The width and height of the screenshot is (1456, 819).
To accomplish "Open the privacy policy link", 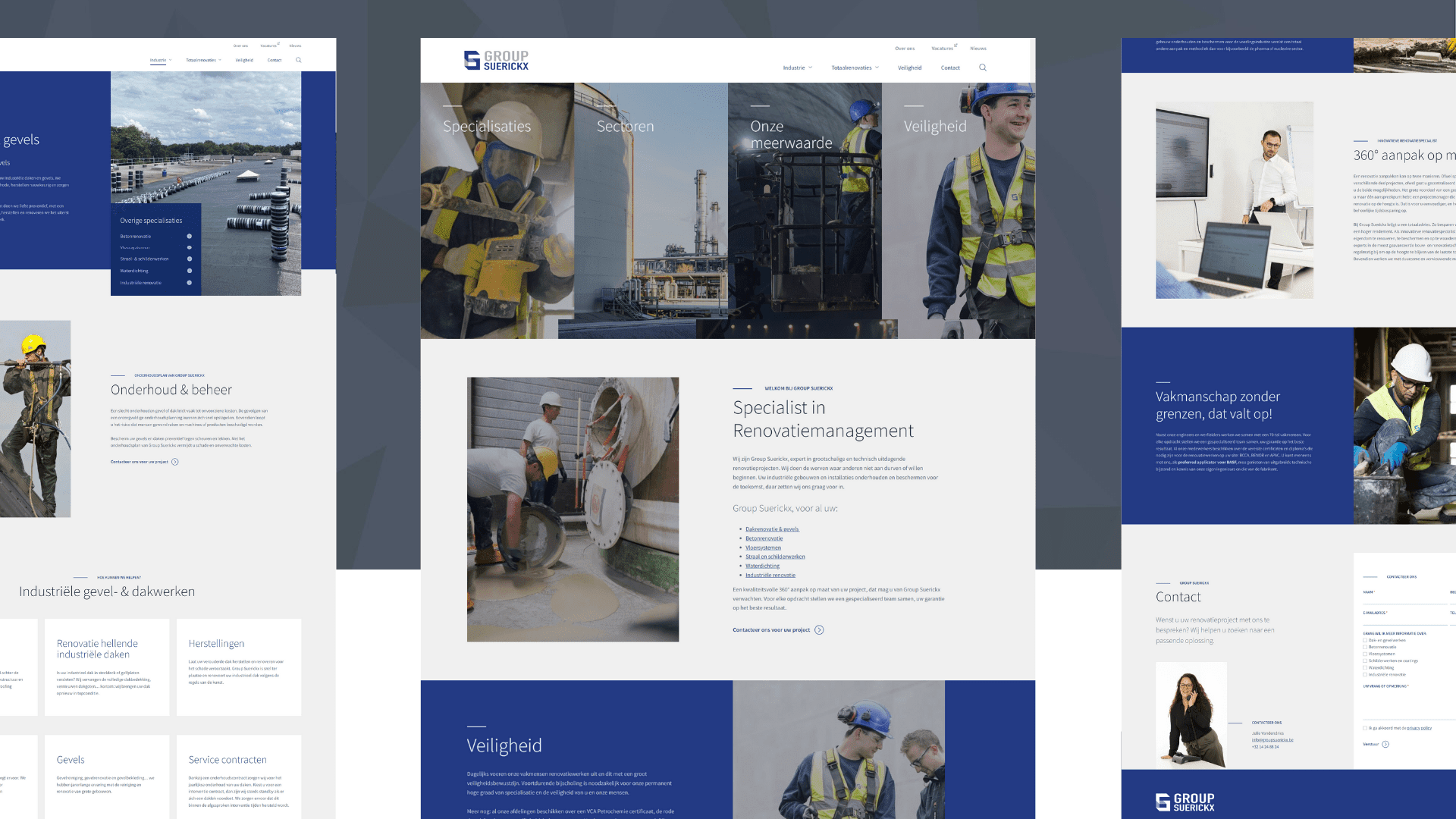I will pos(1420,728).
